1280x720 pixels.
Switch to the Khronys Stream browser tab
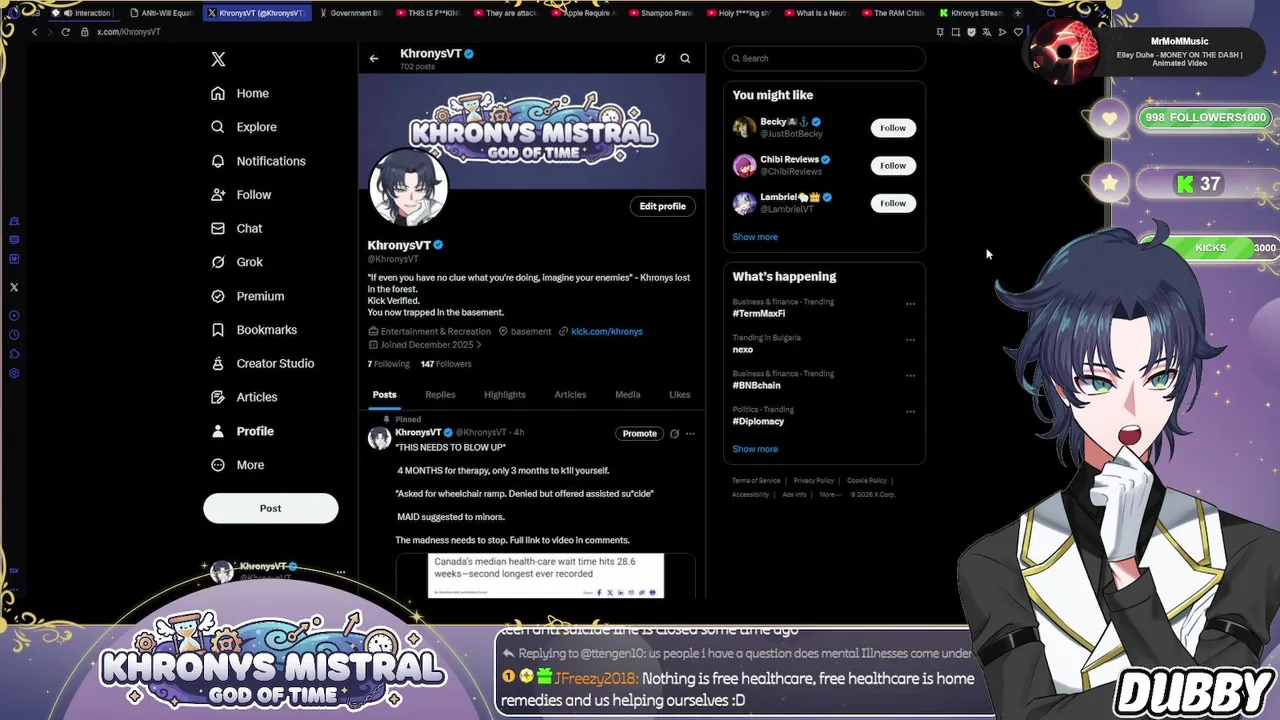pyautogui.click(x=970, y=13)
